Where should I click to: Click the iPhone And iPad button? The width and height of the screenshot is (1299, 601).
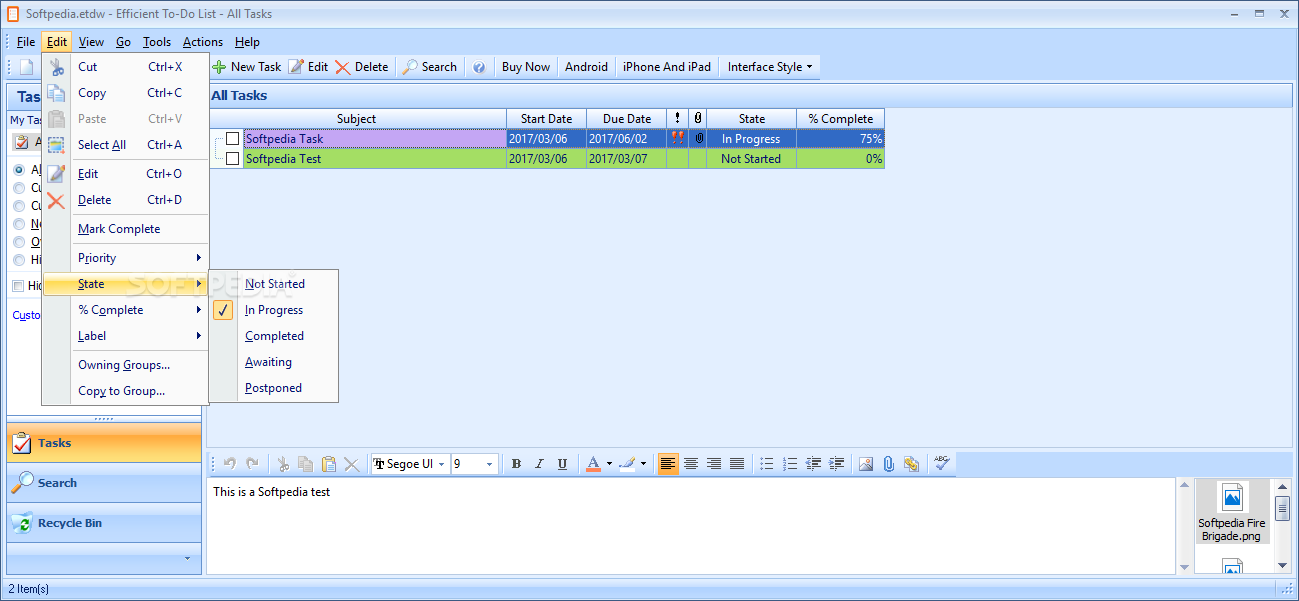(x=667, y=67)
